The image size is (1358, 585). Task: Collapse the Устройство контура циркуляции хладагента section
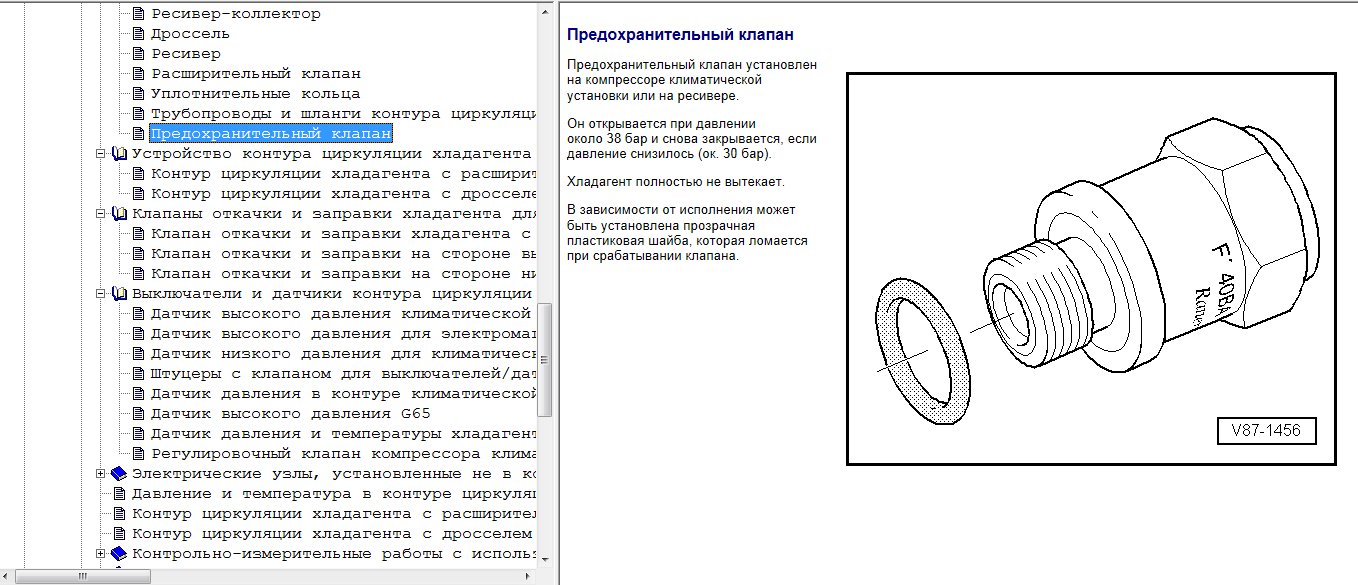pyautogui.click(x=100, y=154)
